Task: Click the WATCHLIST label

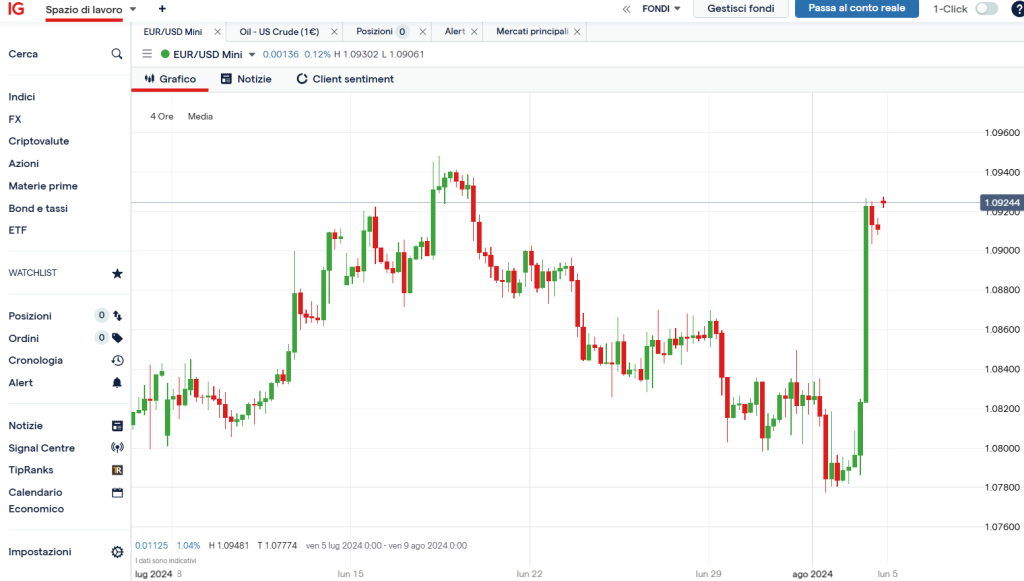Action: click(x=33, y=273)
